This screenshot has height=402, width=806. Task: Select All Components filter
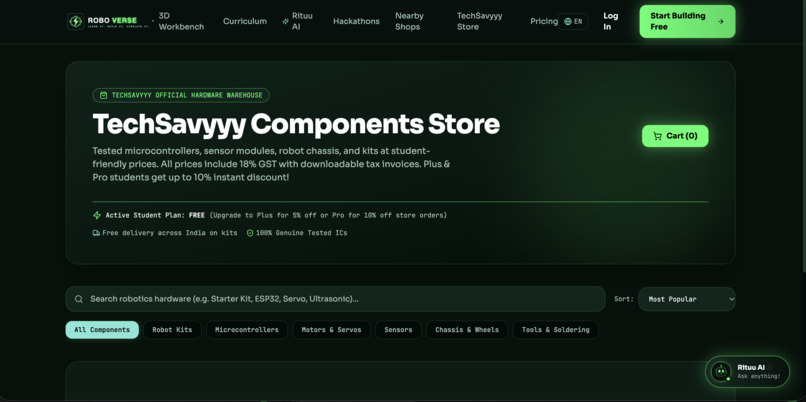(x=102, y=330)
